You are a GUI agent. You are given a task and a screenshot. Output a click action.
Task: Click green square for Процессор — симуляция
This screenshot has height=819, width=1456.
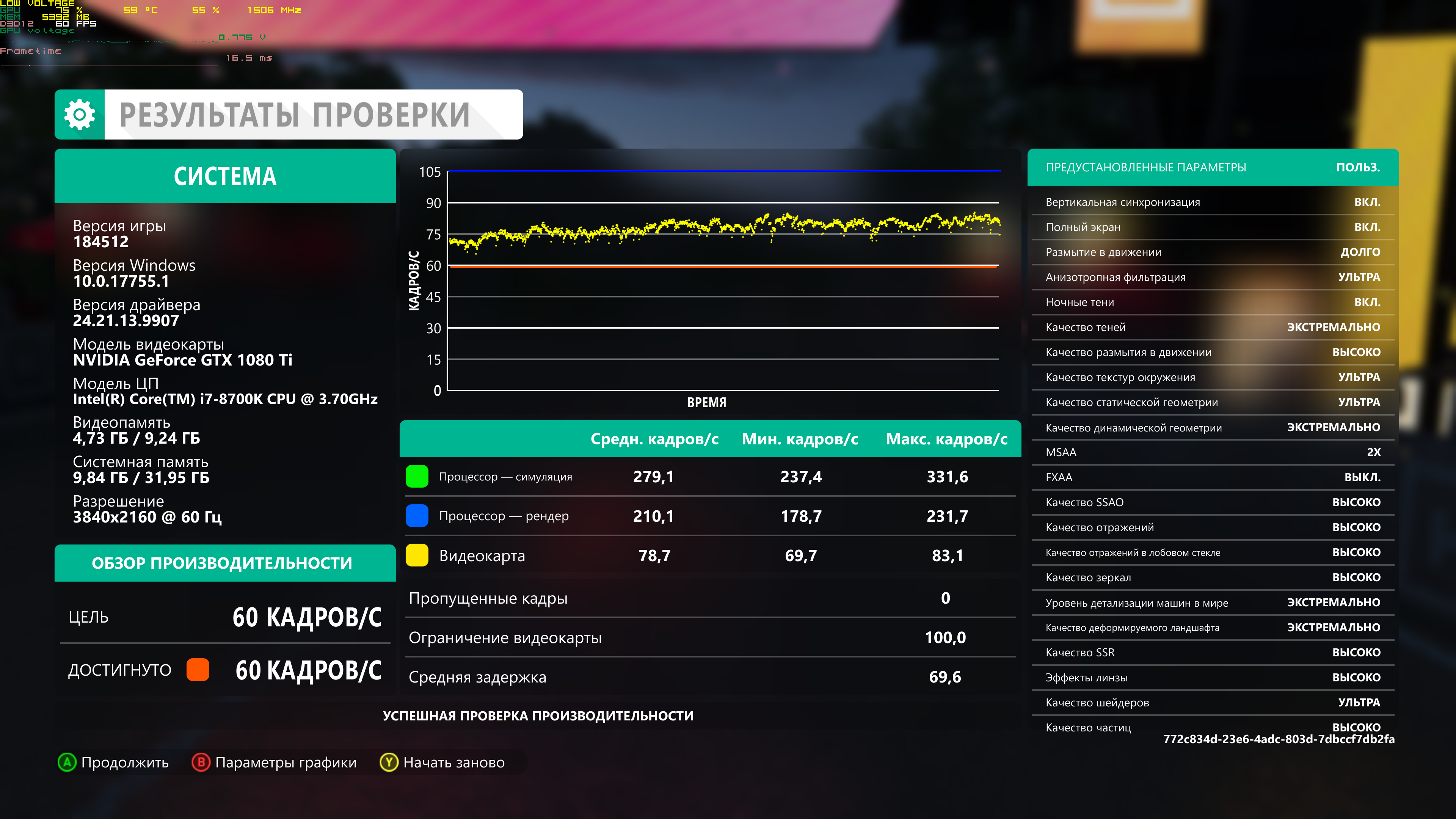coord(417,477)
